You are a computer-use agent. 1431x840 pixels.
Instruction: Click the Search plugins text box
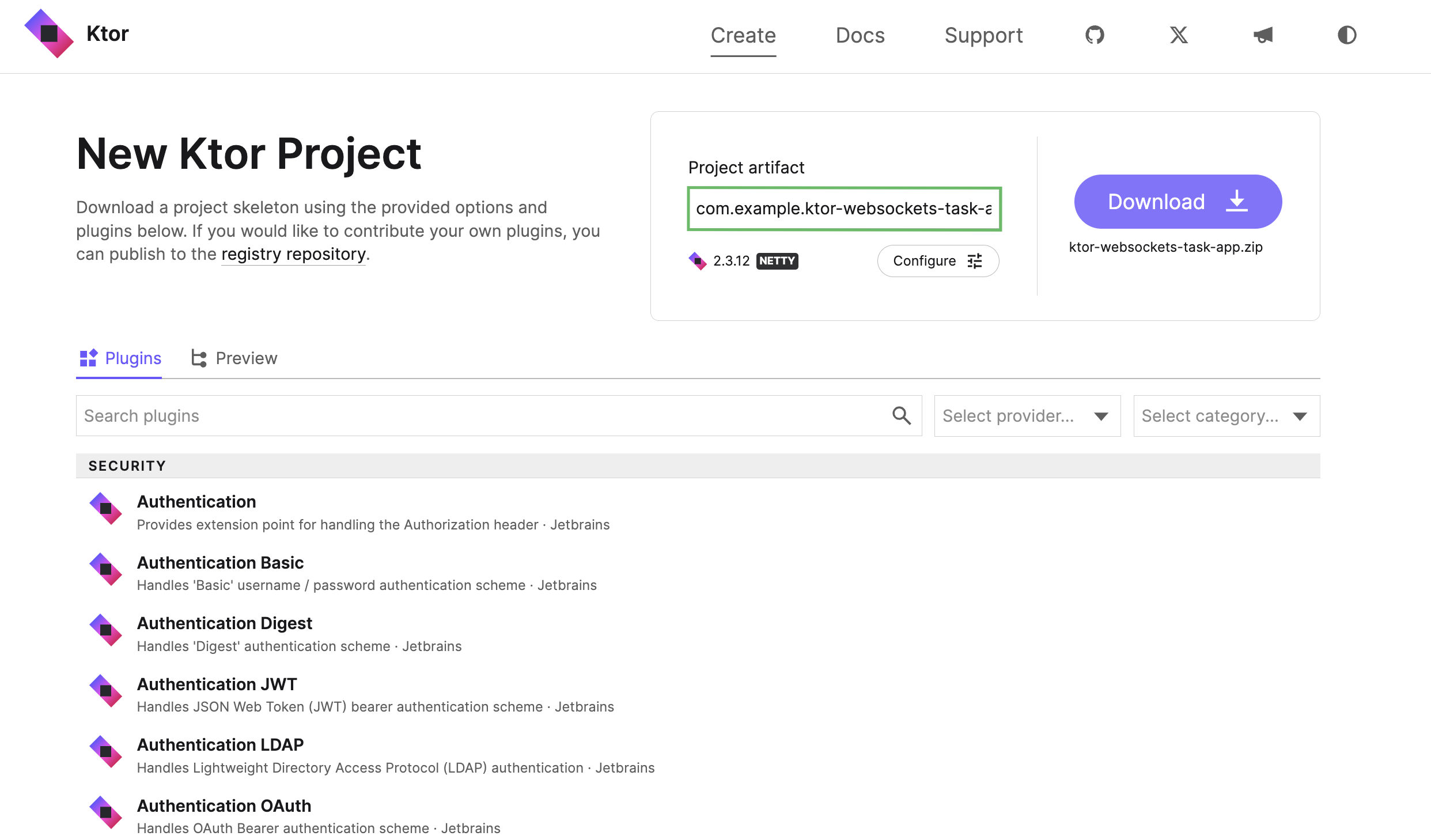click(484, 416)
